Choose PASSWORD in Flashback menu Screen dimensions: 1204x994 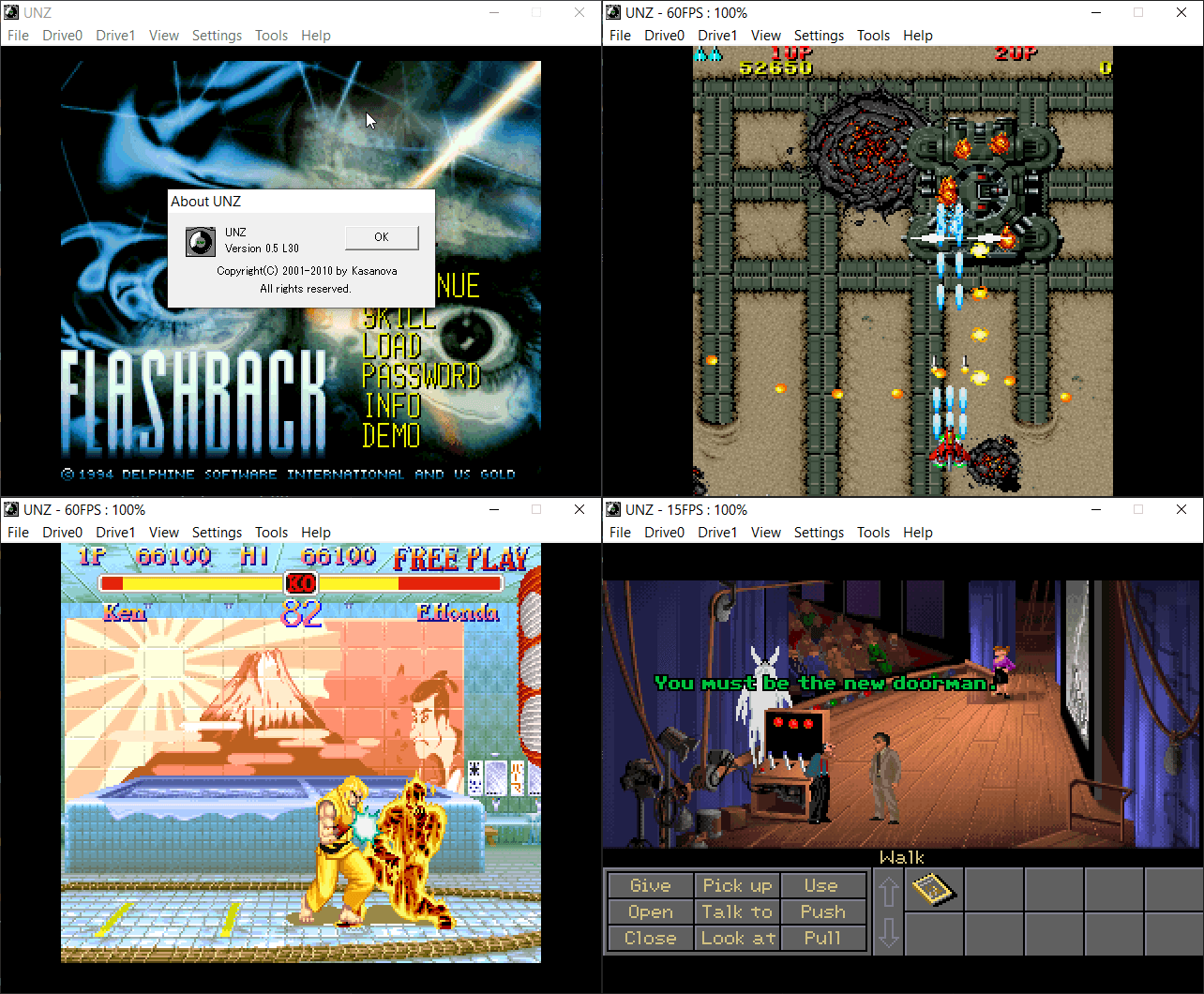[421, 376]
